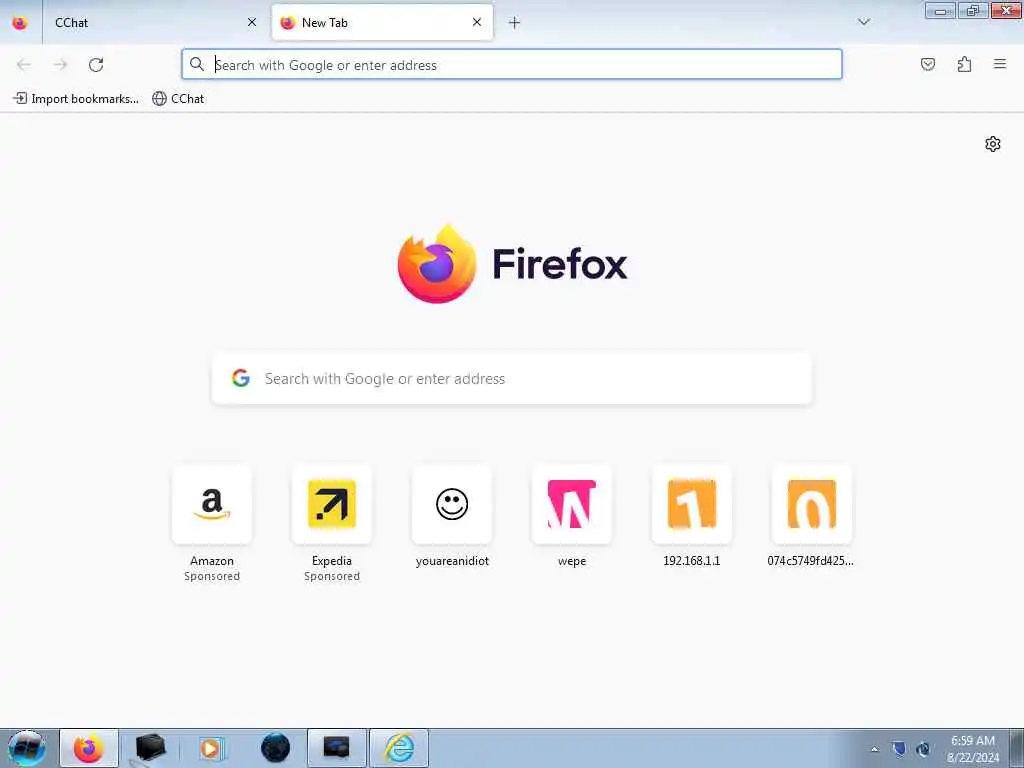This screenshot has width=1024, height=768.
Task: Open Save to Pocket
Action: click(928, 64)
